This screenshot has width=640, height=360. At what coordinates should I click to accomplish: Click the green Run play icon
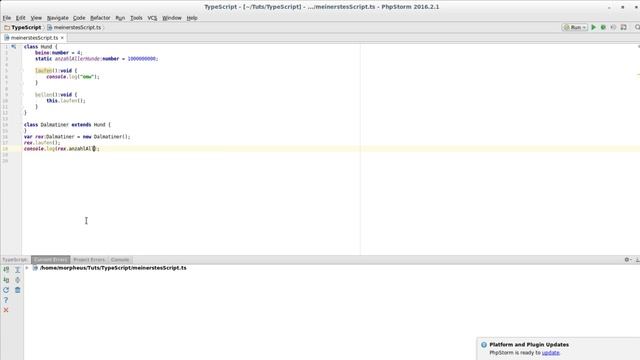pyautogui.click(x=593, y=27)
